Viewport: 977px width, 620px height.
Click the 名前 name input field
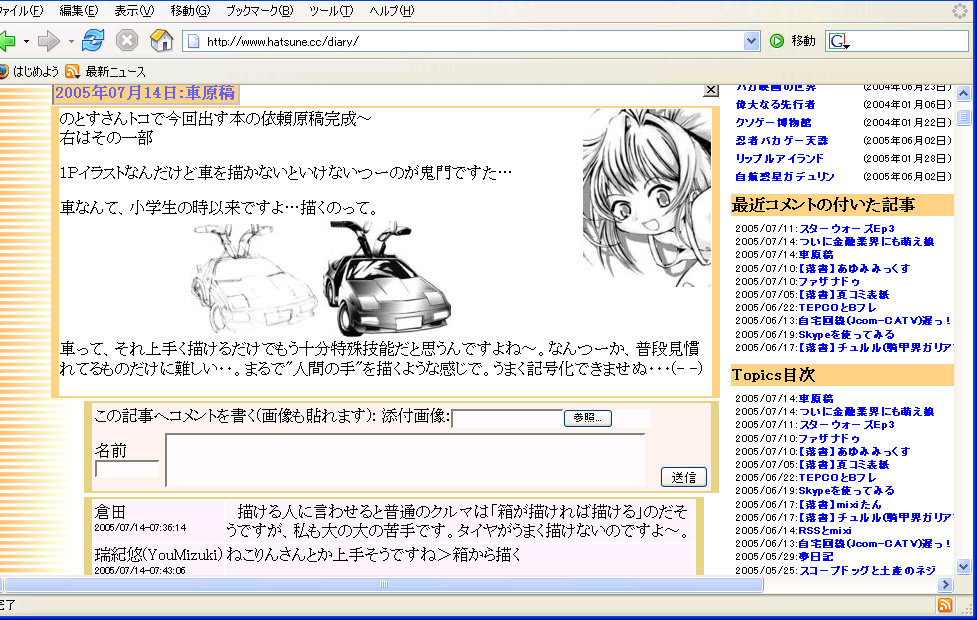[x=127, y=468]
